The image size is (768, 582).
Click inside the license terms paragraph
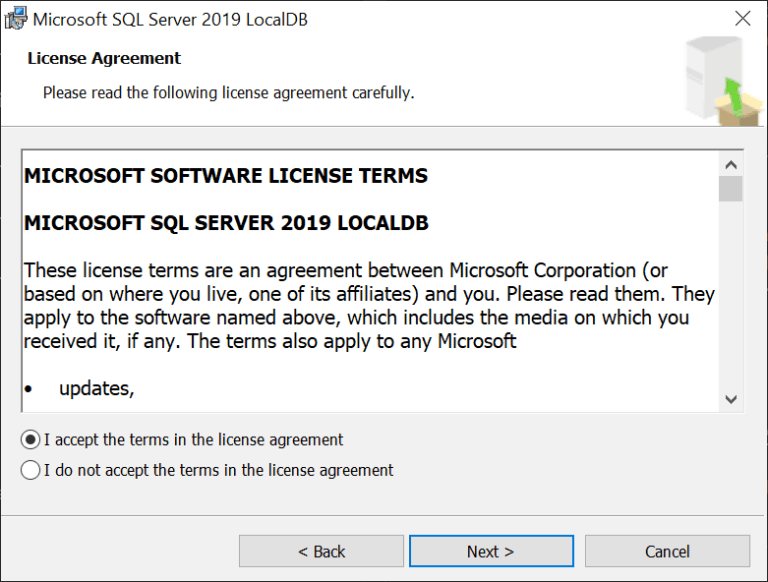click(x=369, y=306)
